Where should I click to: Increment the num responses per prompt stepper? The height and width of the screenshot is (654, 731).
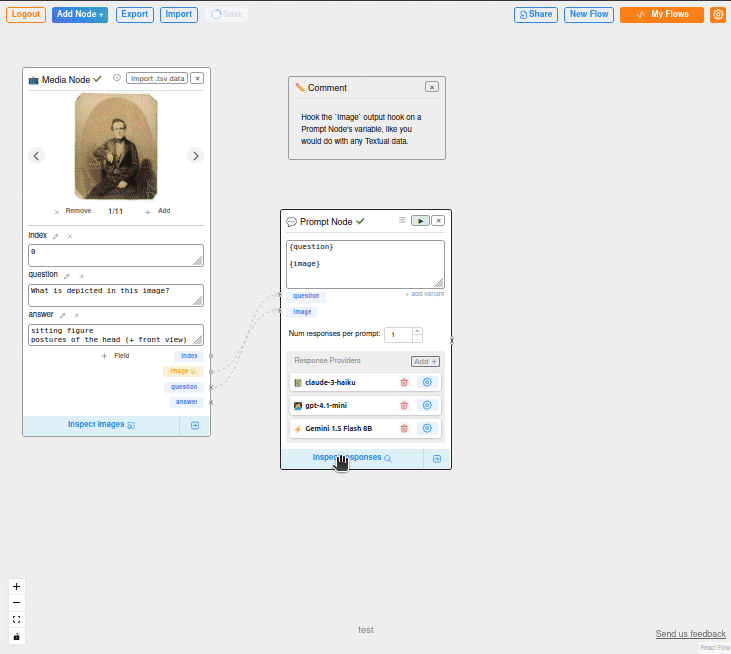[x=417, y=330]
